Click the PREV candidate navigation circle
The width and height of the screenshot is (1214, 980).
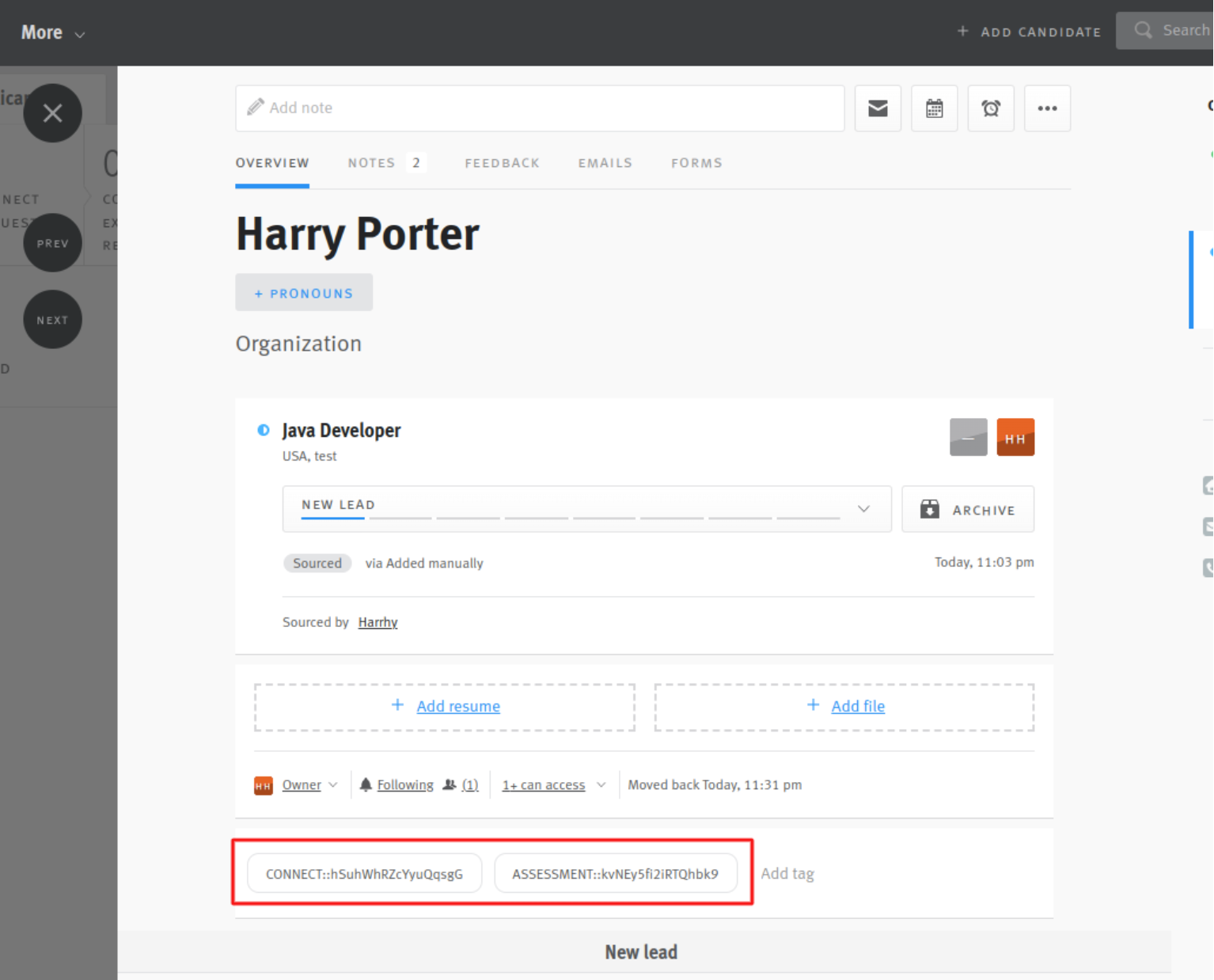coord(52,243)
